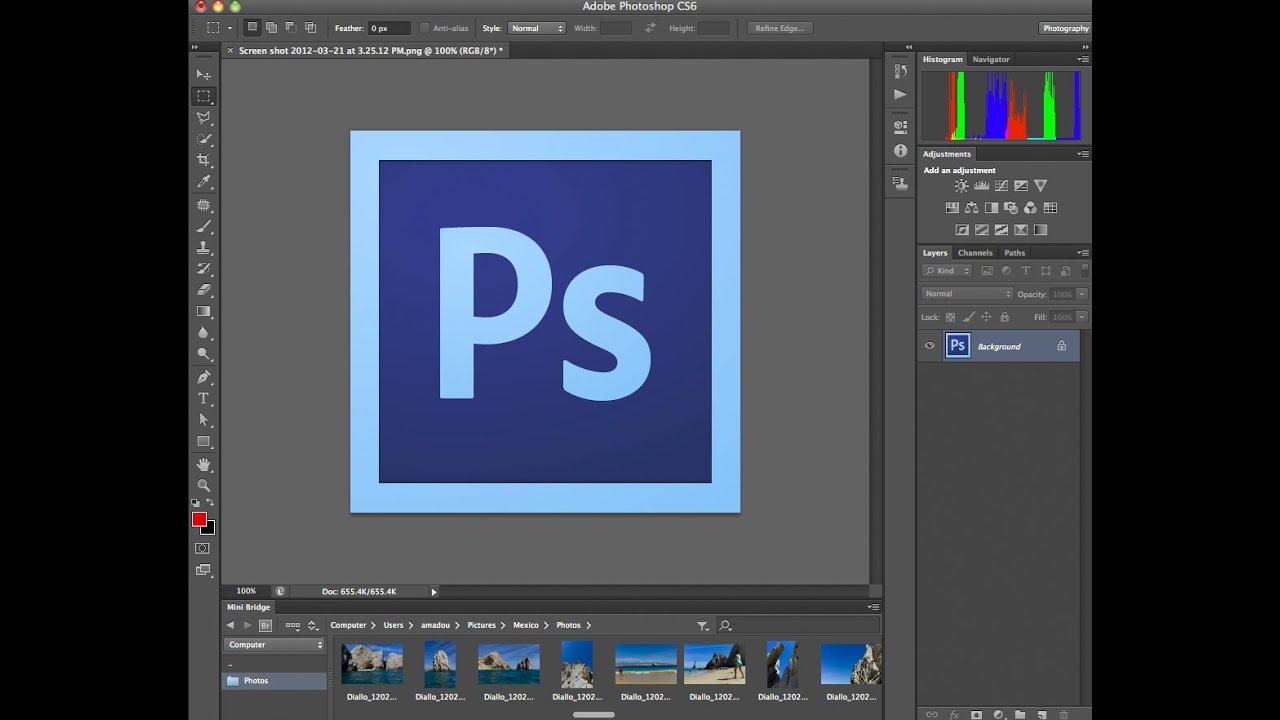The width and height of the screenshot is (1280, 720).
Task: Open the Opacity slider dropdown arrow
Action: coord(1081,294)
